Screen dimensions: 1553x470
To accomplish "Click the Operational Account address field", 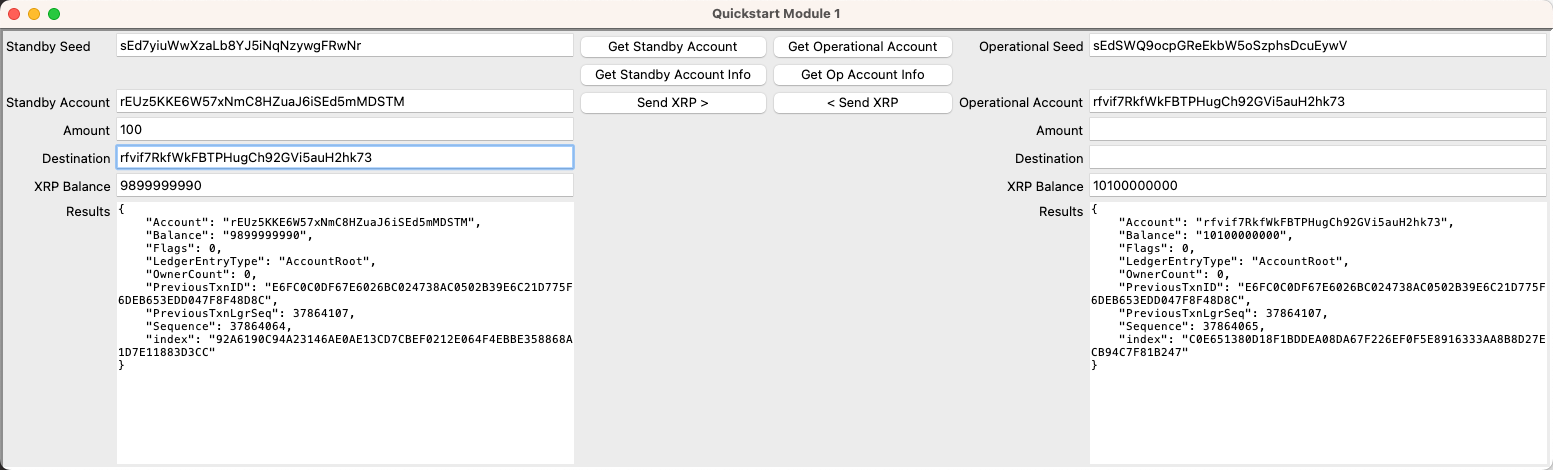I will coord(1317,102).
